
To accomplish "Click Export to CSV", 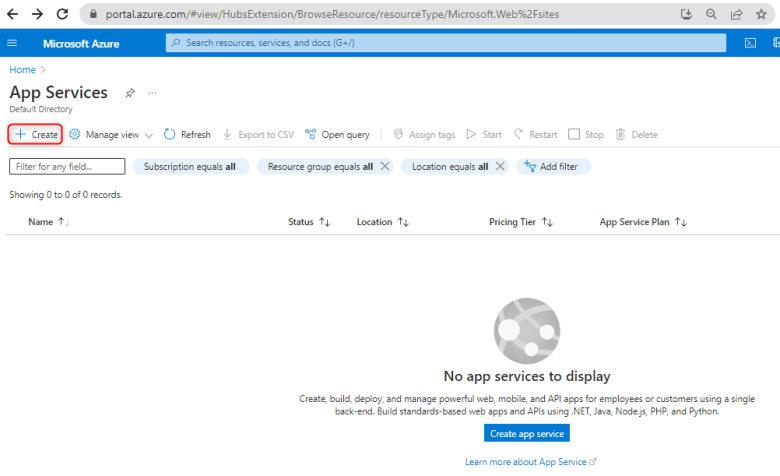I will click(x=258, y=134).
